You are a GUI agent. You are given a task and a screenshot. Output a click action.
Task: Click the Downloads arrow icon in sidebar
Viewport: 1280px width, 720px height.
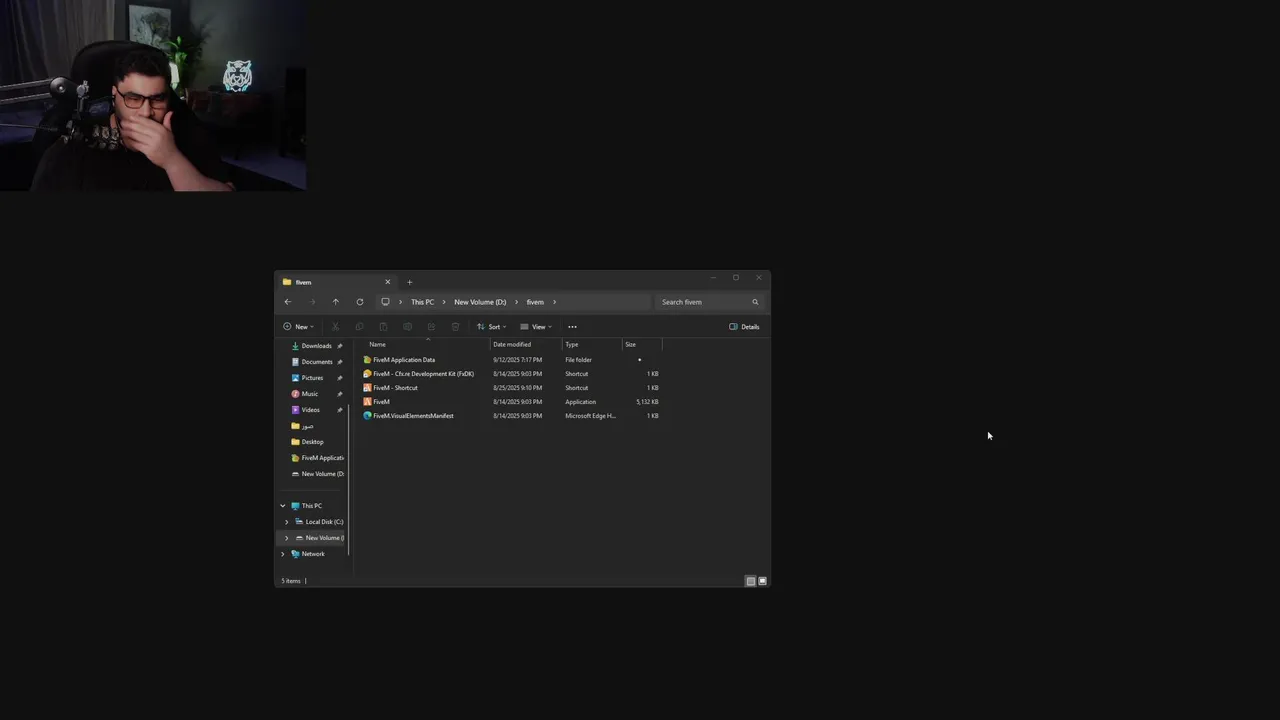(x=295, y=346)
